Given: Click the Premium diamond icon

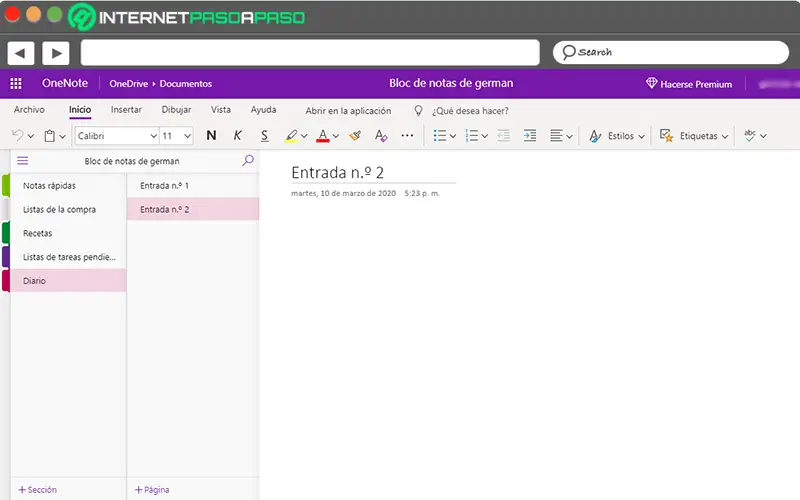Looking at the screenshot, I should point(652,83).
